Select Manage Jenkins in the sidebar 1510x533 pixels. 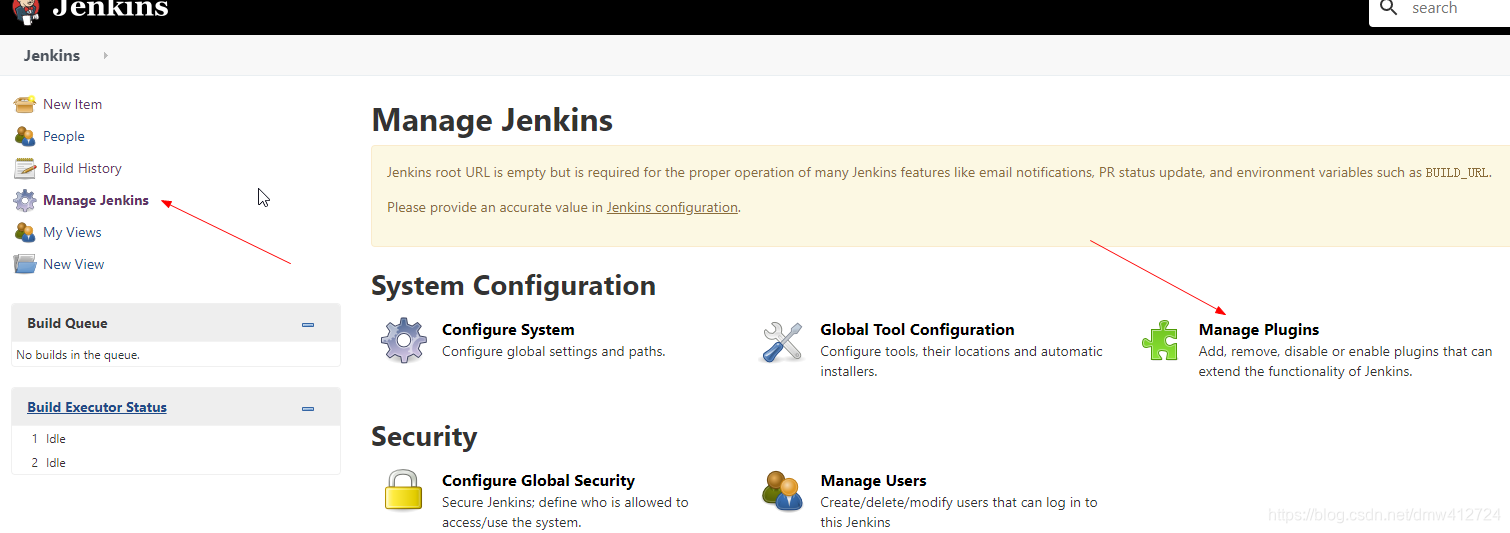pyautogui.click(x=96, y=200)
